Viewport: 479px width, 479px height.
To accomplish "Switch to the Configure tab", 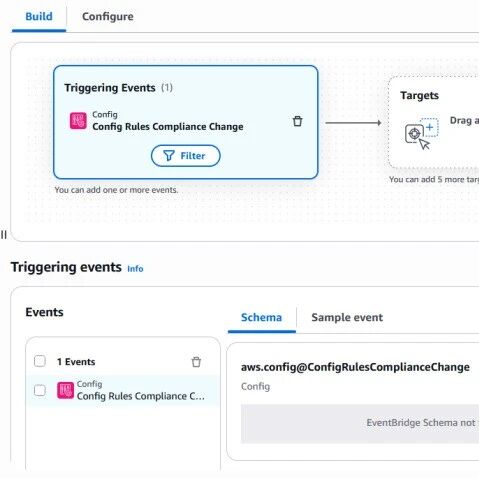I will pyautogui.click(x=108, y=16).
